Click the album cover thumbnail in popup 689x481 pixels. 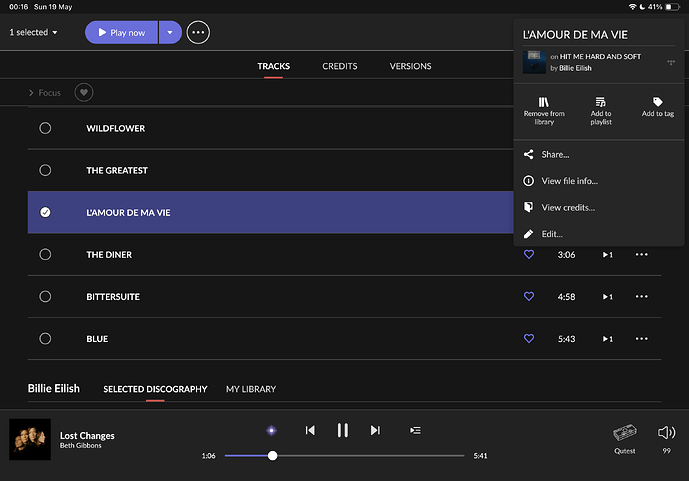click(534, 62)
